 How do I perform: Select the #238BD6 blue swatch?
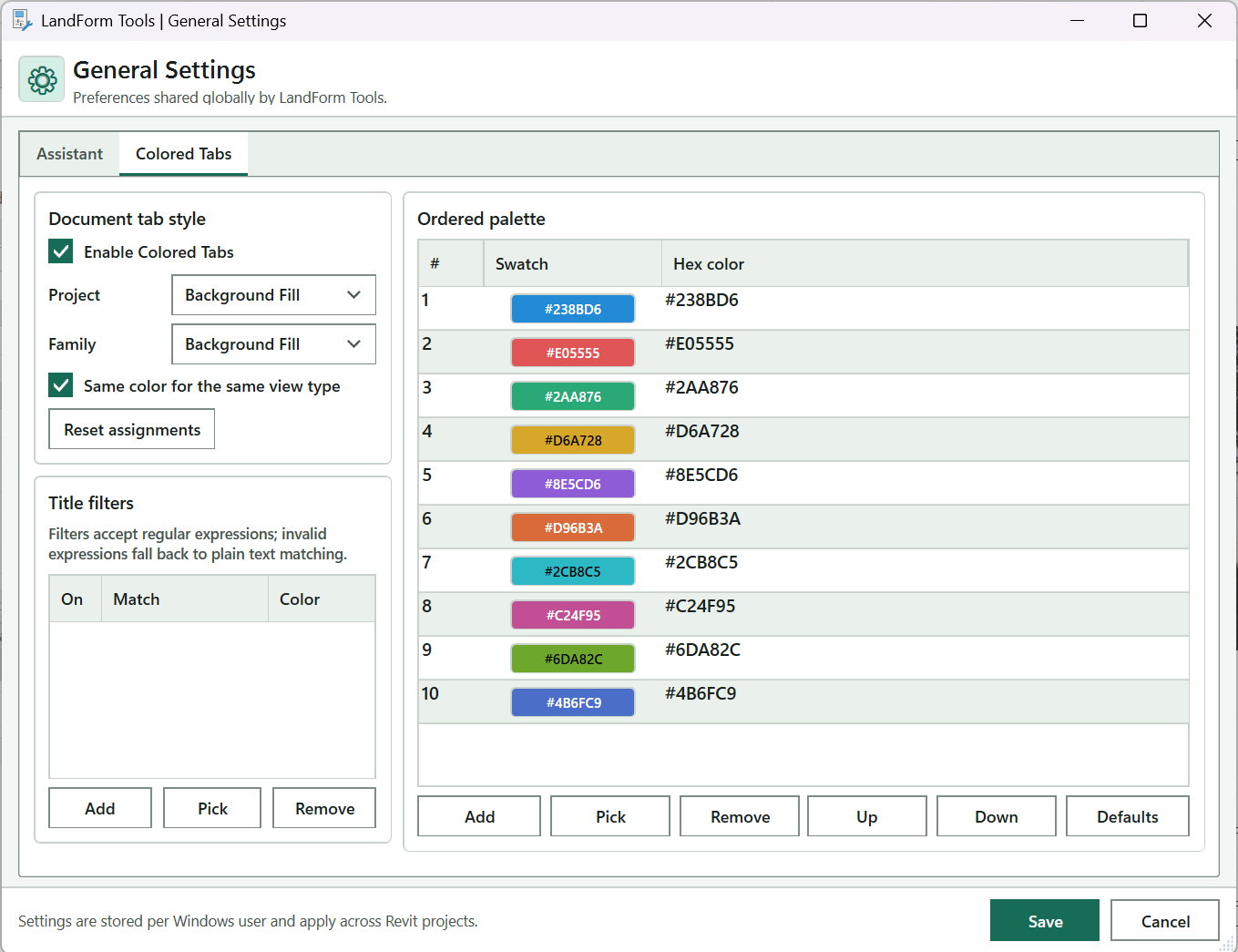tap(573, 309)
